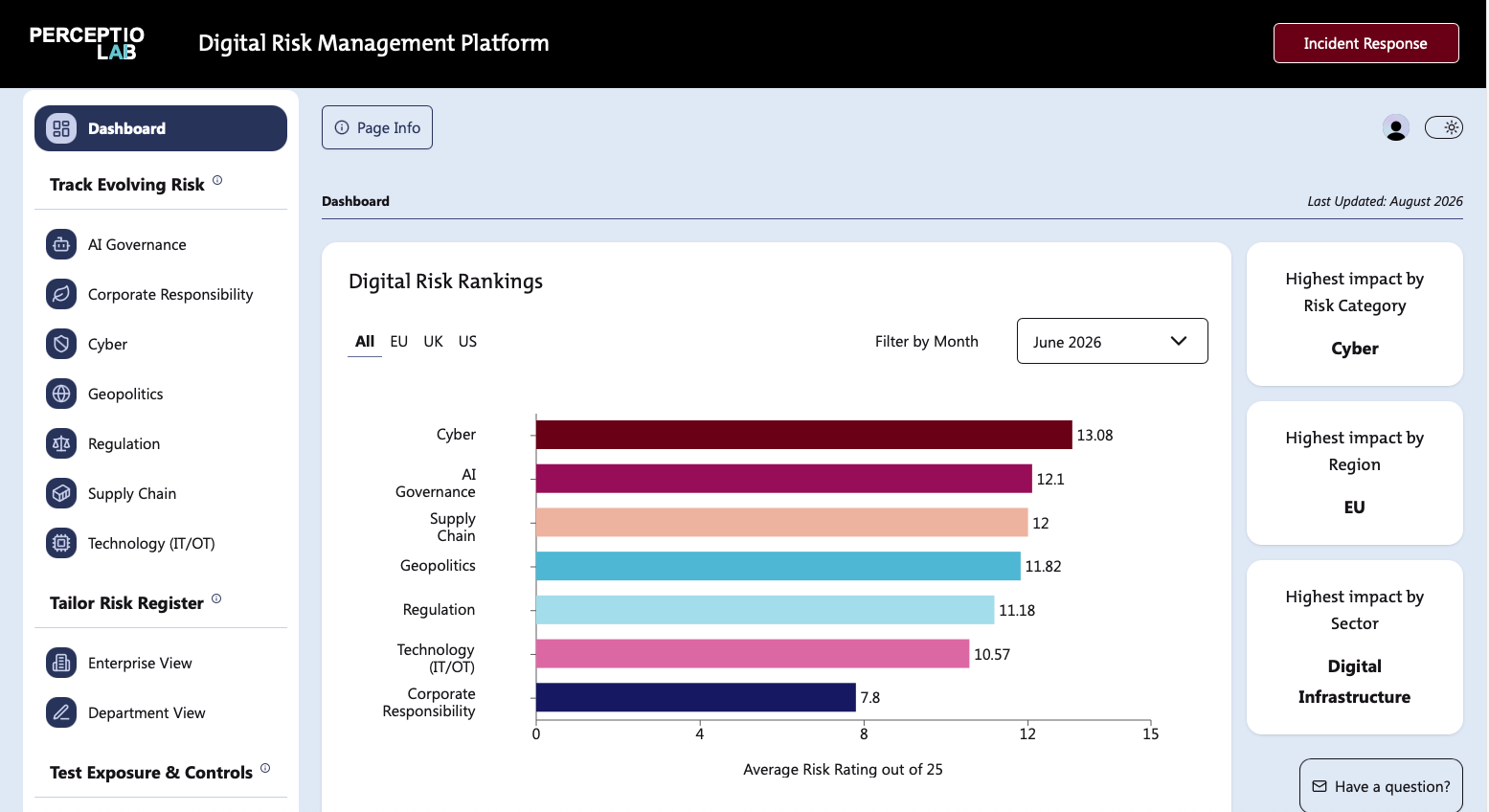Click the dark red Cyber bar
Screen dimensions: 1489x812
[x=803, y=435]
